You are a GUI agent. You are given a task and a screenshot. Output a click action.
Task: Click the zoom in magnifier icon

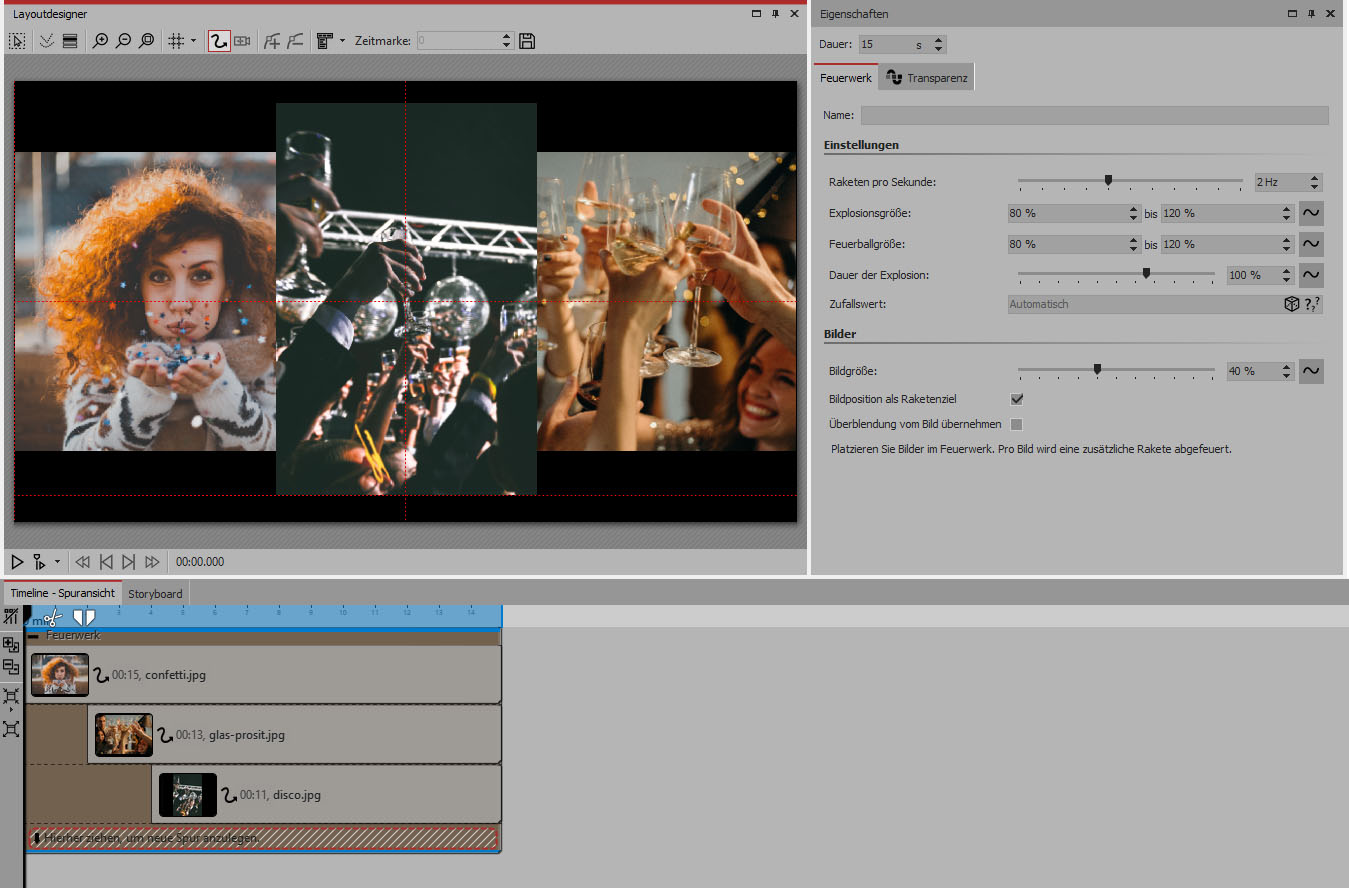pos(100,41)
